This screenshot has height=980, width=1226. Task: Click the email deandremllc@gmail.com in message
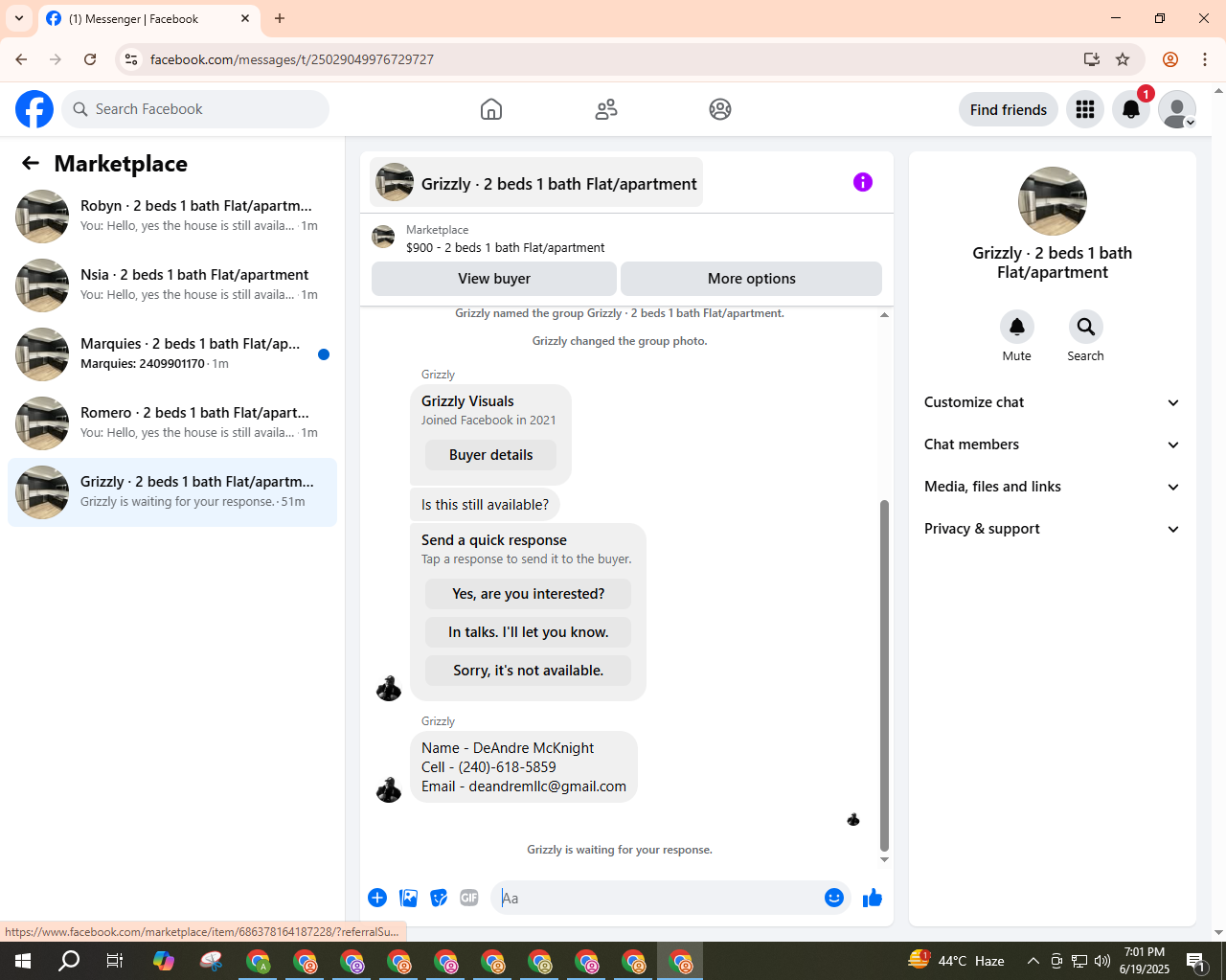click(x=547, y=786)
